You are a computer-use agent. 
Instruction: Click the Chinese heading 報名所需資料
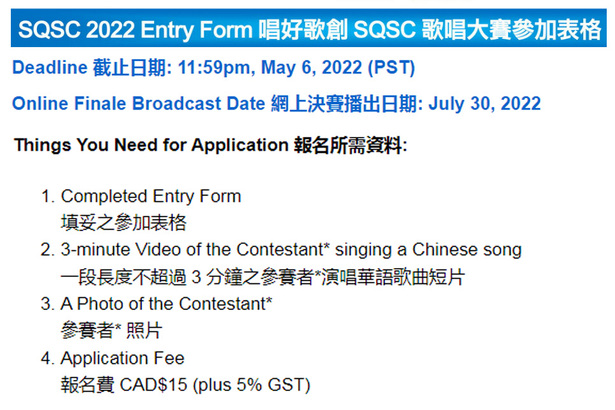[349, 145]
